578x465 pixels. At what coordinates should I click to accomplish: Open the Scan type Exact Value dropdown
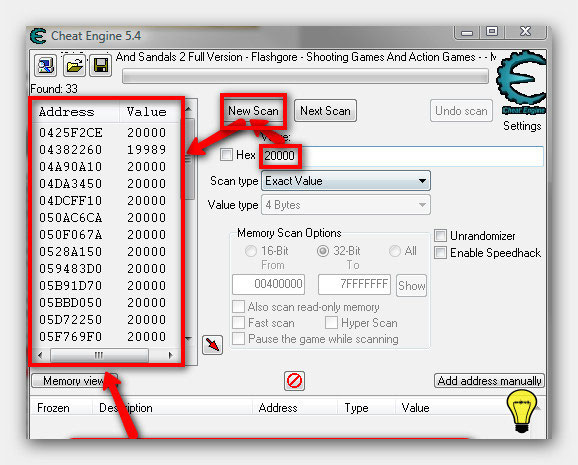point(346,181)
